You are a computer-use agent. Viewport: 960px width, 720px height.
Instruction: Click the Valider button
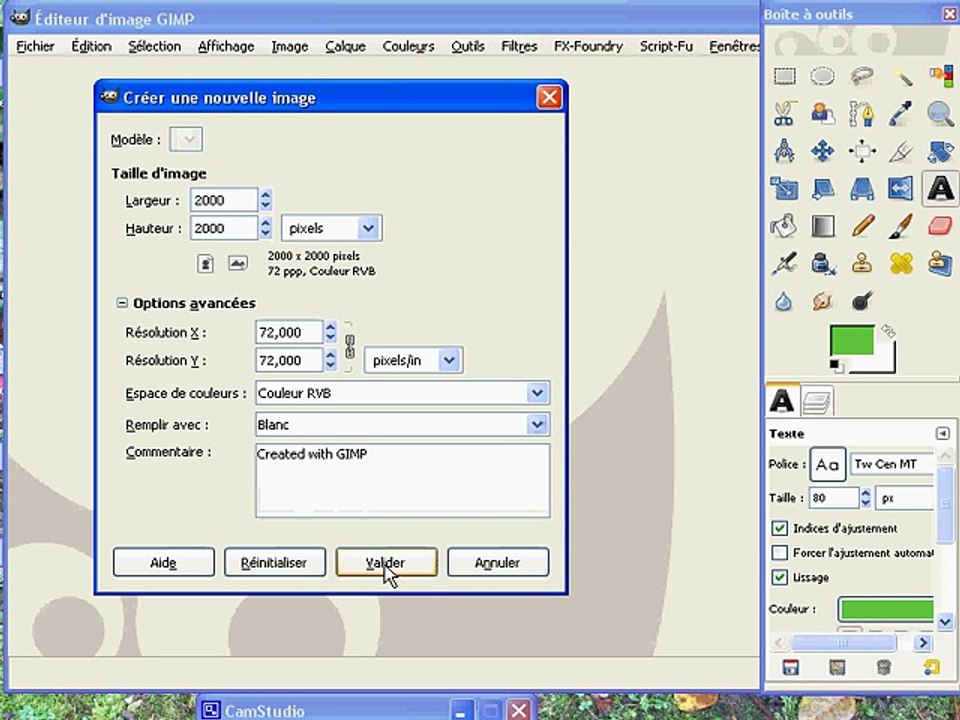(x=386, y=562)
